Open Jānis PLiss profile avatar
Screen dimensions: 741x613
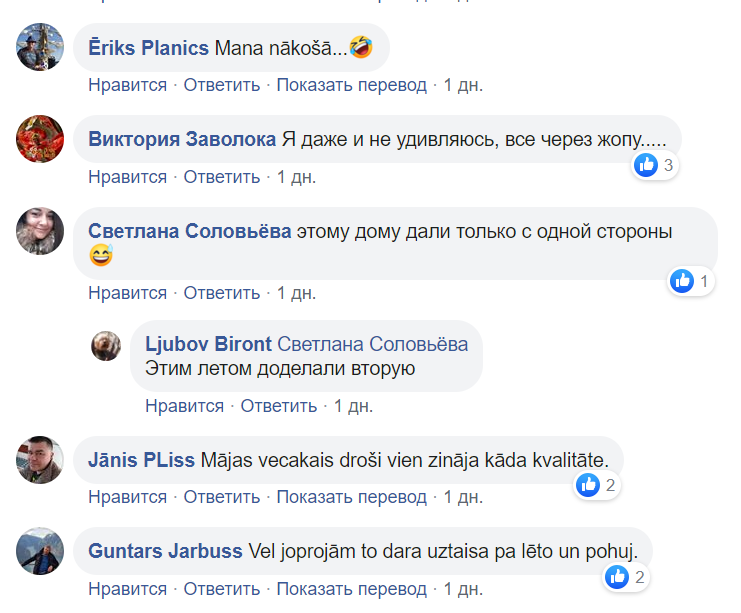40,459
